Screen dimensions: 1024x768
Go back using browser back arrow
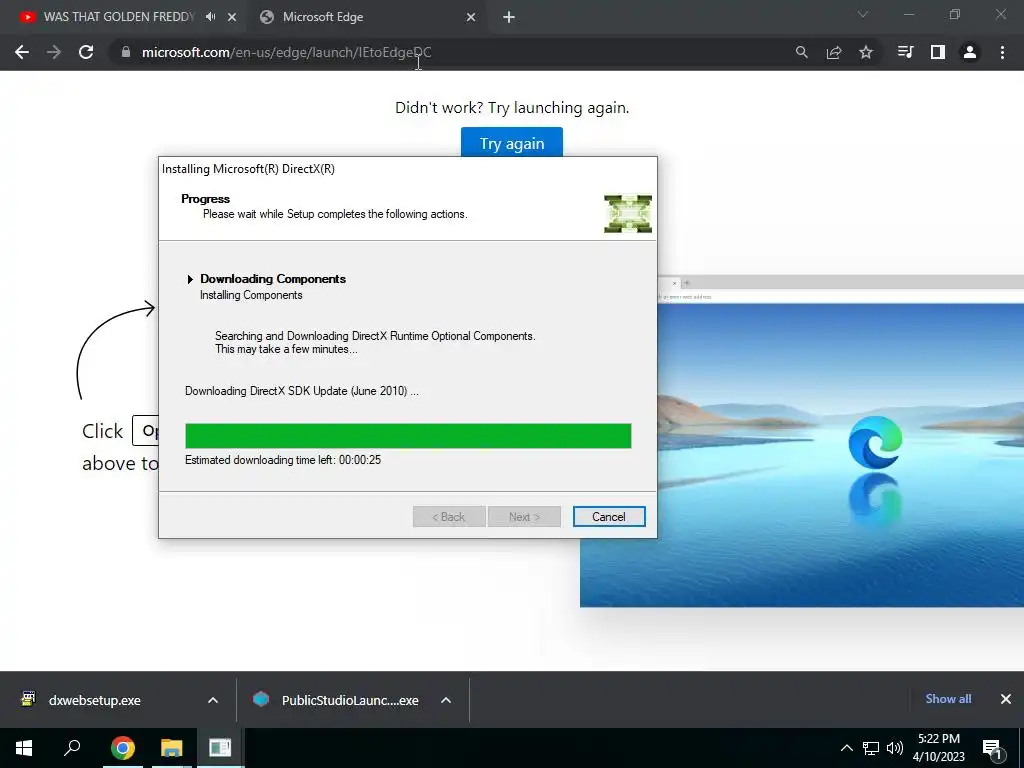pyautogui.click(x=22, y=52)
